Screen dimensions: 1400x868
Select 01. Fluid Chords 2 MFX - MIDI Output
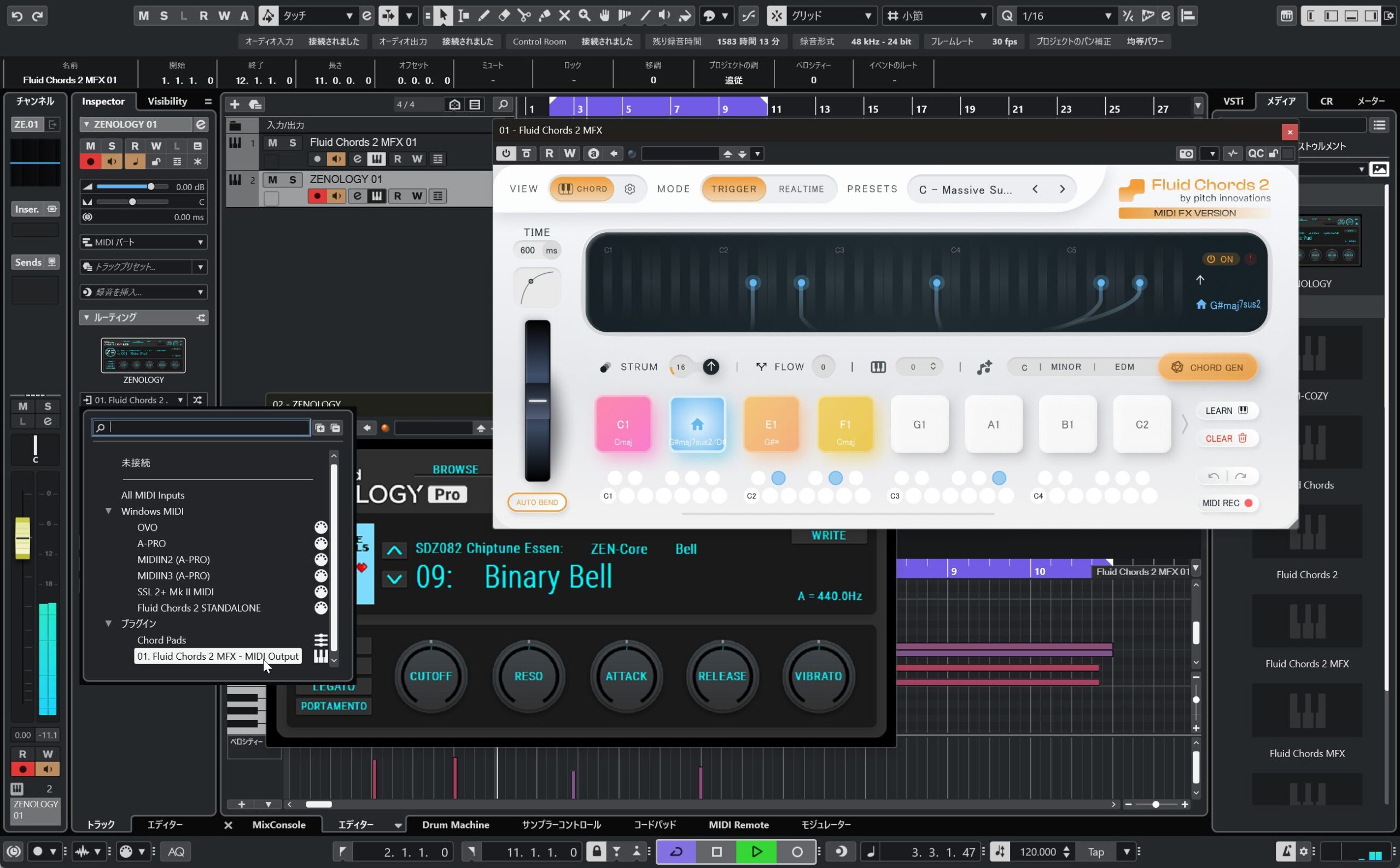click(218, 656)
